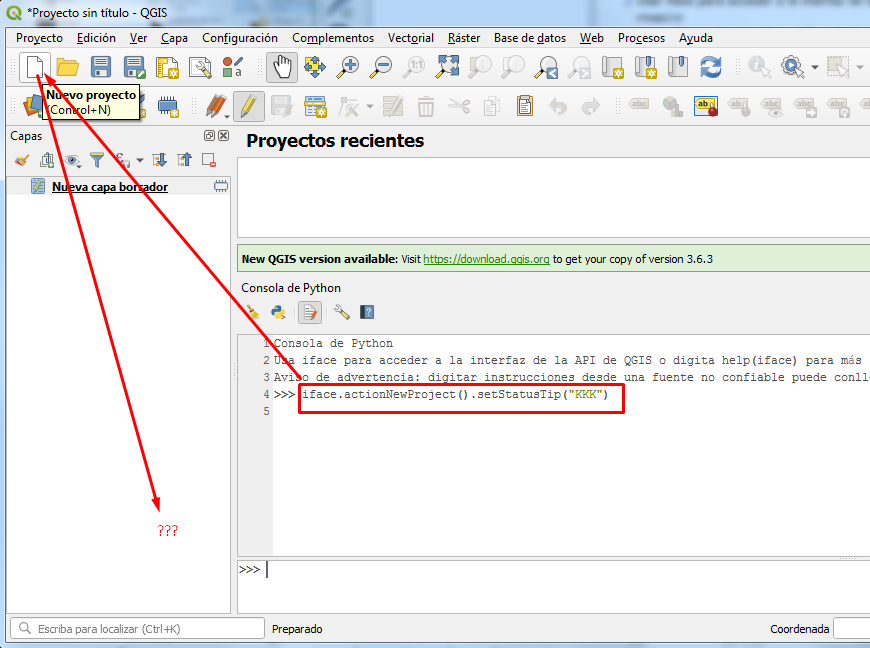Select the Nueva capa borrador layer
Viewport: 870px width, 648px height.
click(110, 186)
